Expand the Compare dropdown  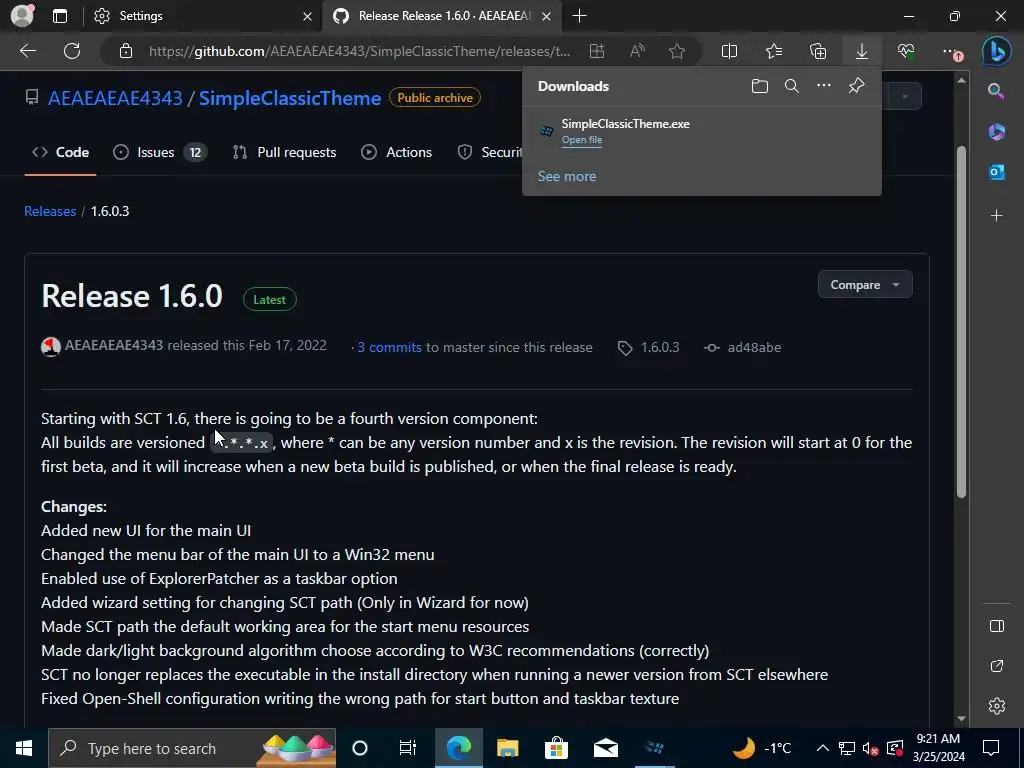coord(865,285)
